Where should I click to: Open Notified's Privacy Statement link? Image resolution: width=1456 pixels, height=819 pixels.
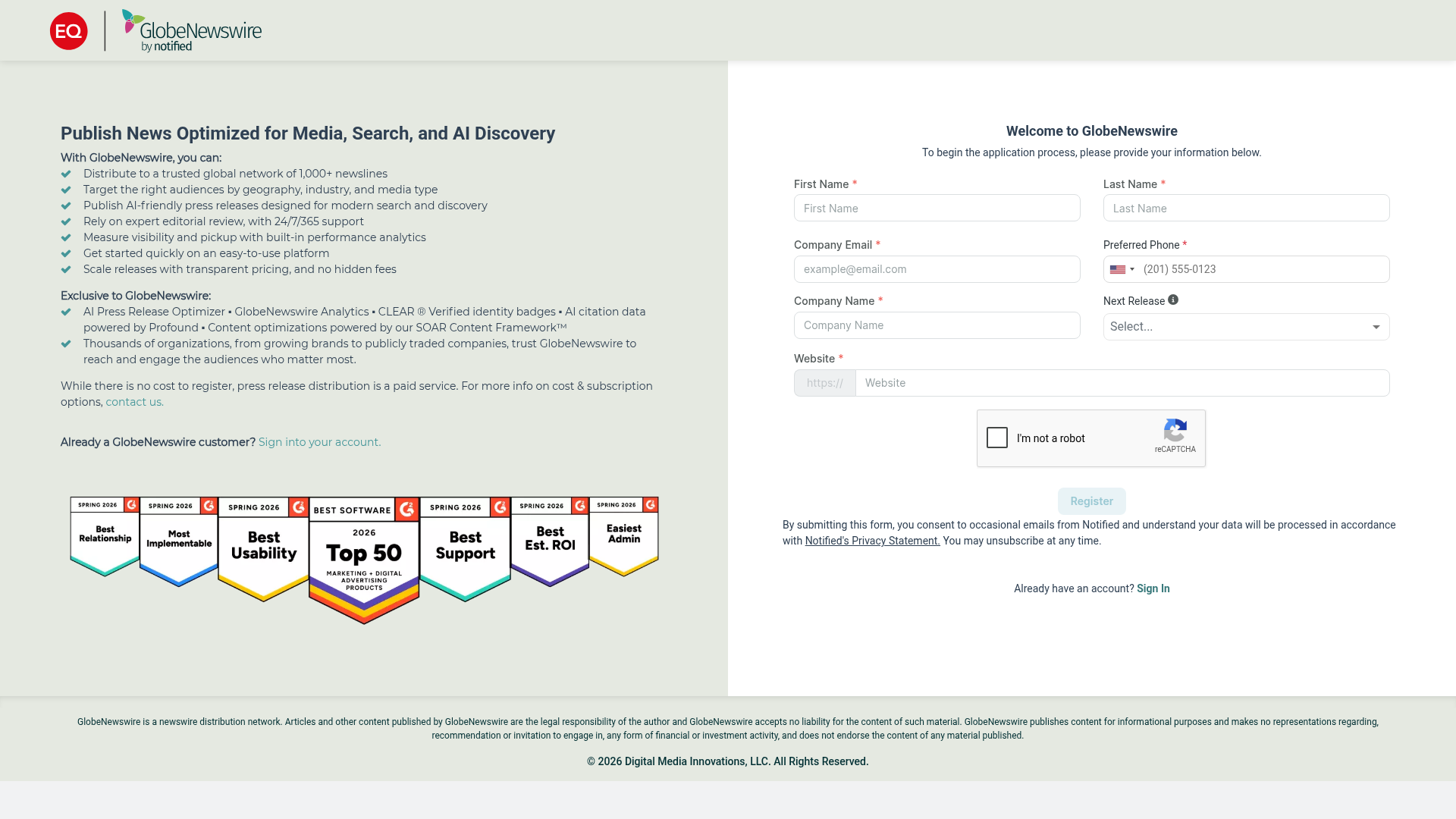[872, 541]
